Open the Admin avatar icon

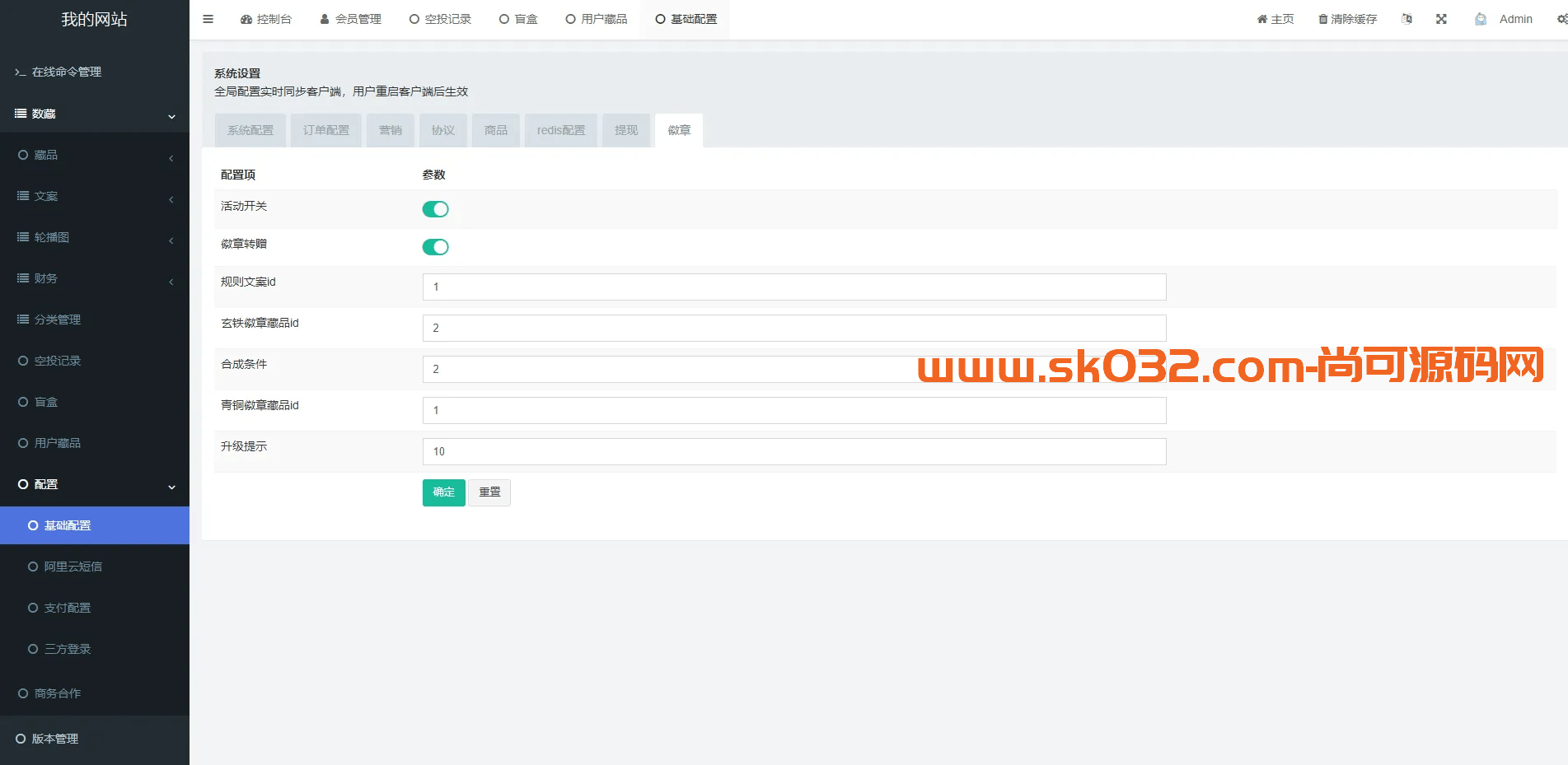click(1481, 19)
